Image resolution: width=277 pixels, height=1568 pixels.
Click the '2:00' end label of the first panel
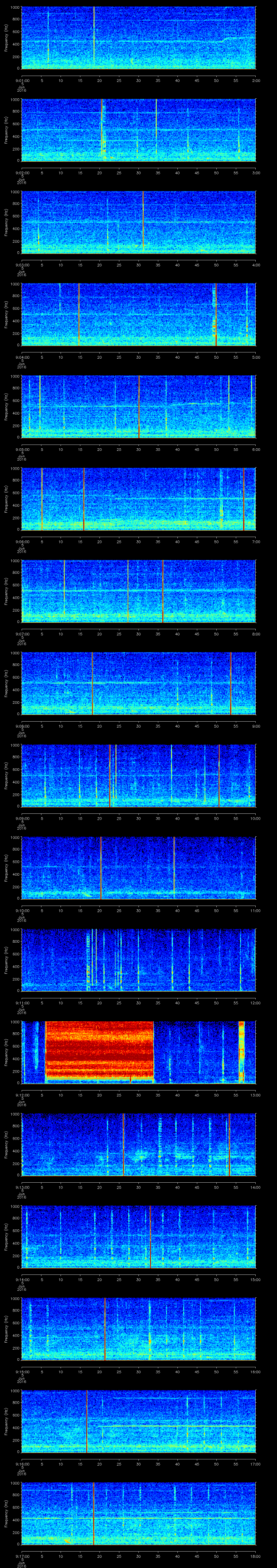256,80
